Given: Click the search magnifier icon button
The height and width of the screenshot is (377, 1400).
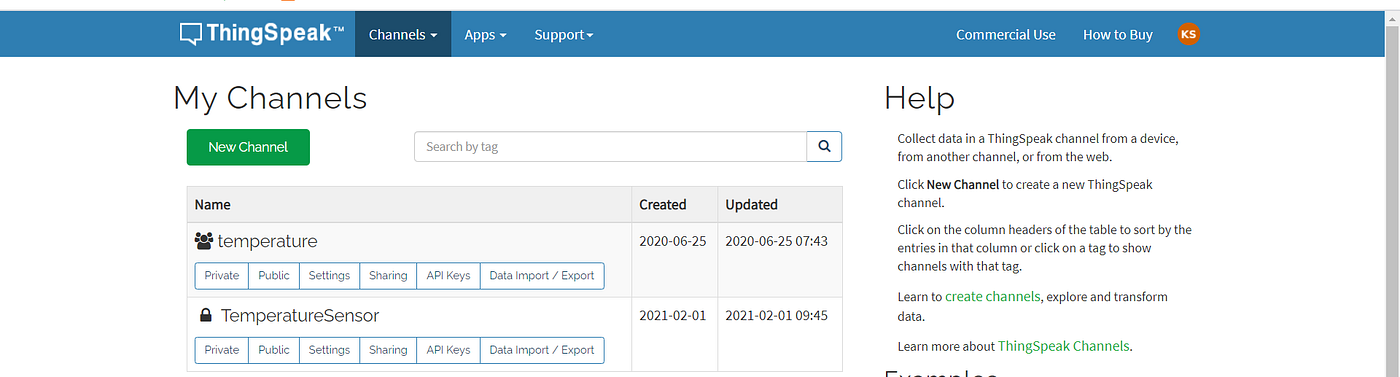Looking at the screenshot, I should [x=824, y=146].
